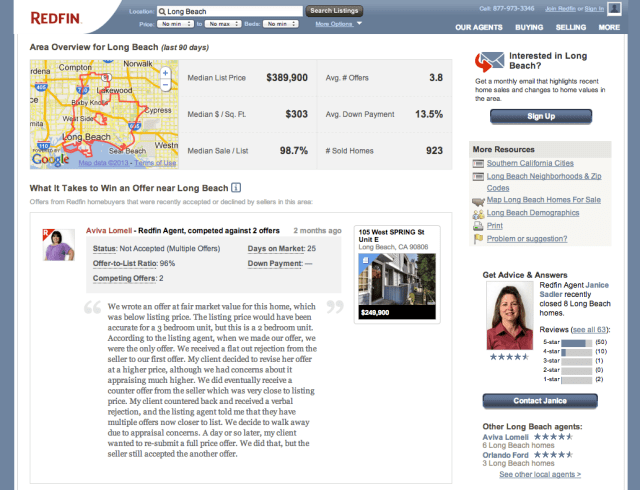Click the Contact Janice button
The image size is (640, 490).
[540, 401]
